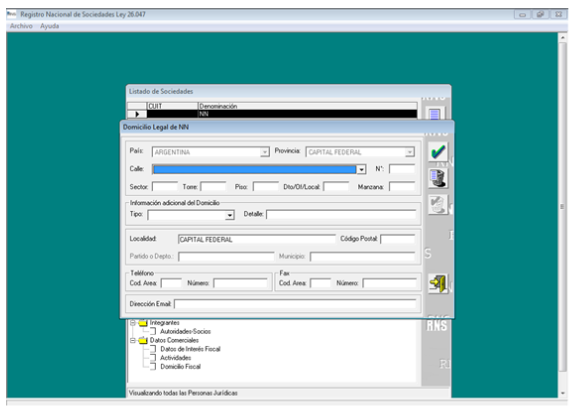583x410 pixels.
Task: Click the disabled document-check icon
Action: pyautogui.click(x=438, y=205)
